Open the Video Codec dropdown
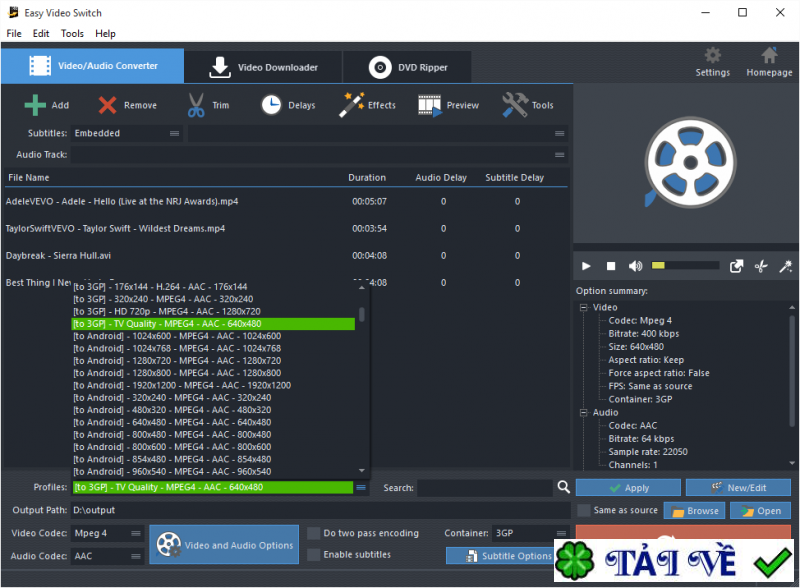800x588 pixels. click(x=107, y=533)
